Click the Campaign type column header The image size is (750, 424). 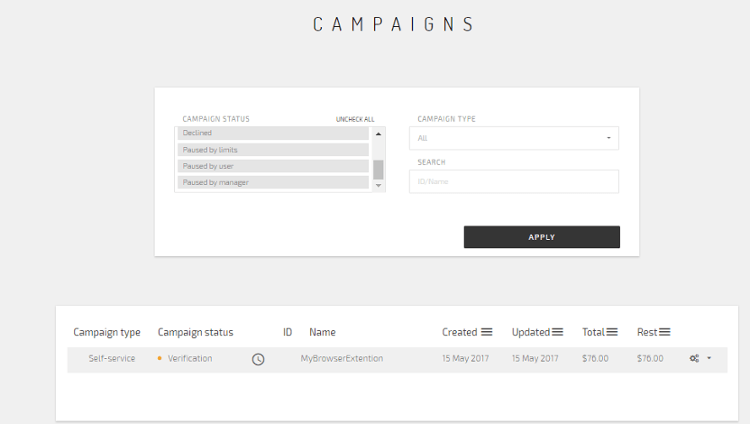(x=107, y=333)
